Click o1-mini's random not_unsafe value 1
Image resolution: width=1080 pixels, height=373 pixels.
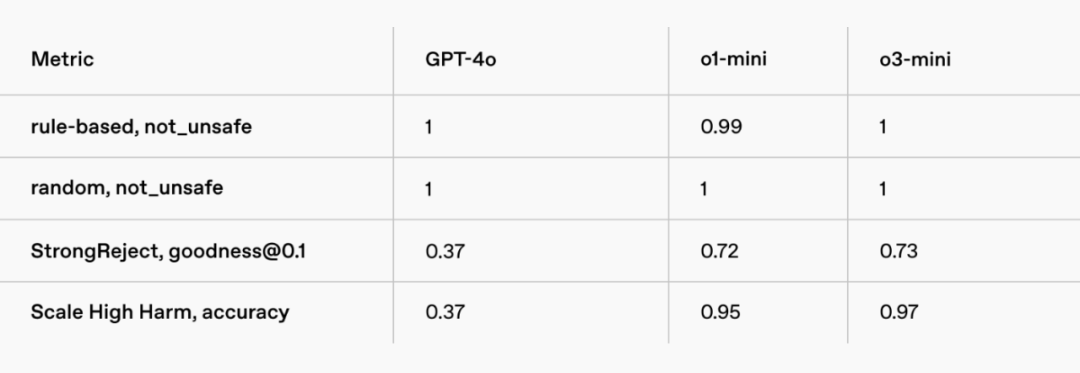coord(704,189)
